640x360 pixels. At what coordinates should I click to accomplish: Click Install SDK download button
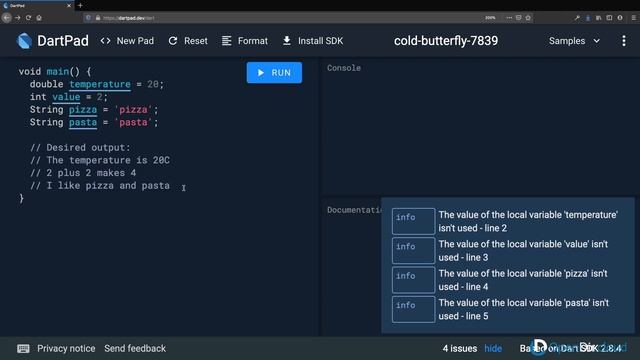(x=313, y=41)
